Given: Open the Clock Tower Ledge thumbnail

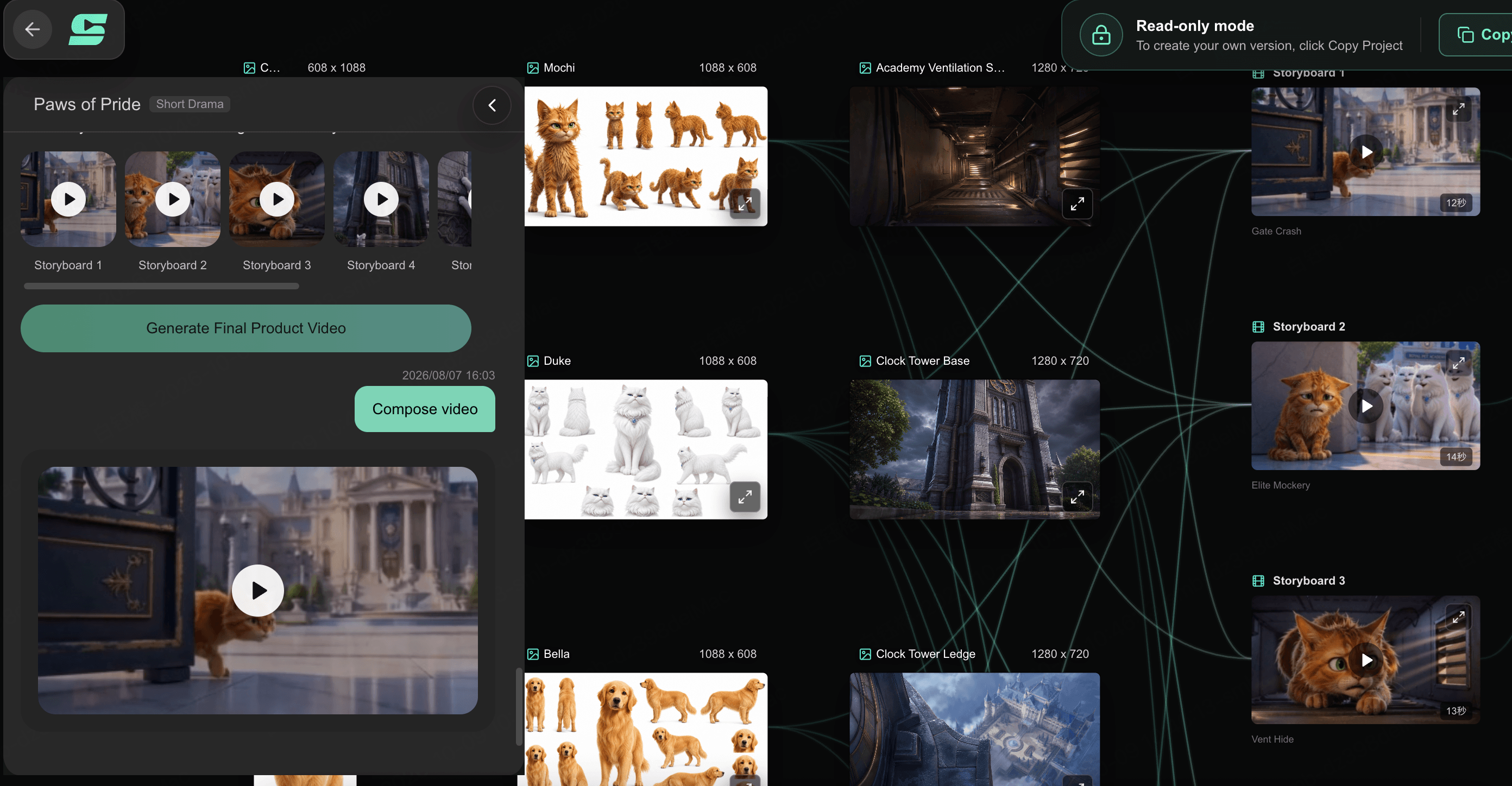Looking at the screenshot, I should 974,729.
